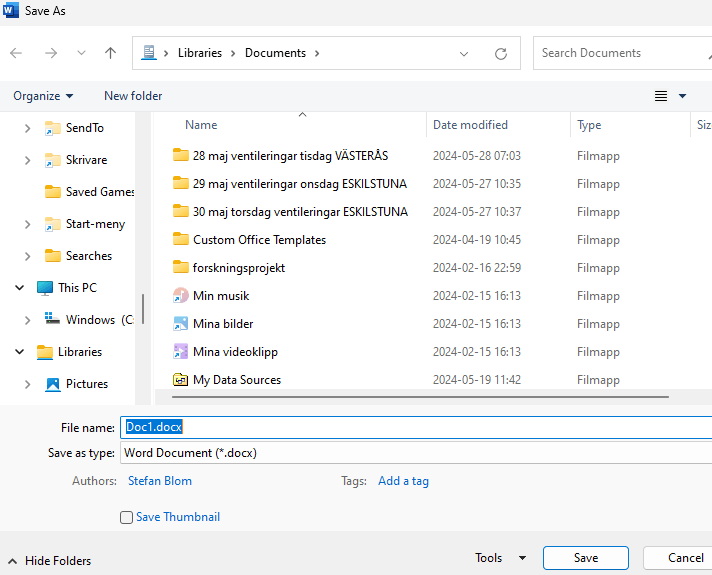Click the Start-meny folder icon
The height and width of the screenshot is (575, 712).
click(x=52, y=224)
